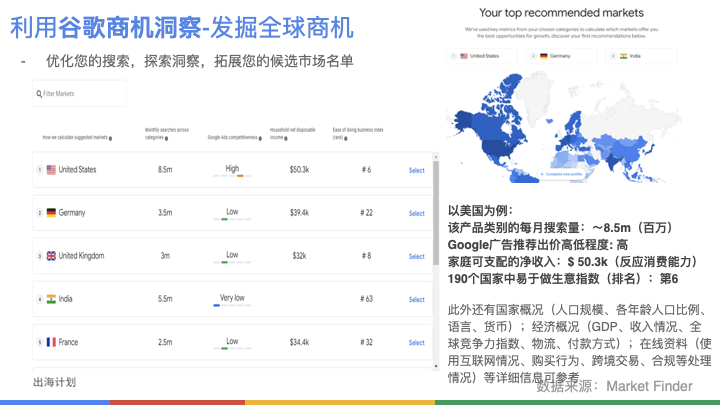720x405 pixels.
Task: Click the France flag icon in table
Action: (x=51, y=343)
